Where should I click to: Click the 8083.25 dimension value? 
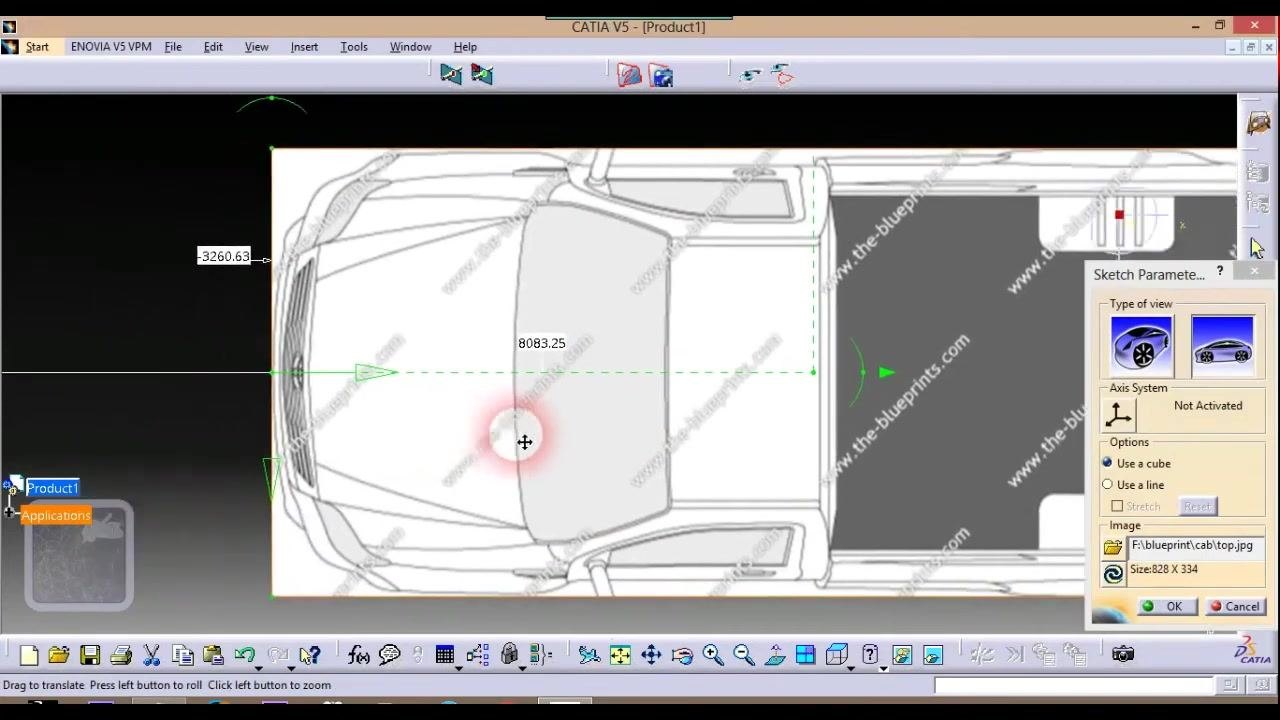click(x=541, y=343)
